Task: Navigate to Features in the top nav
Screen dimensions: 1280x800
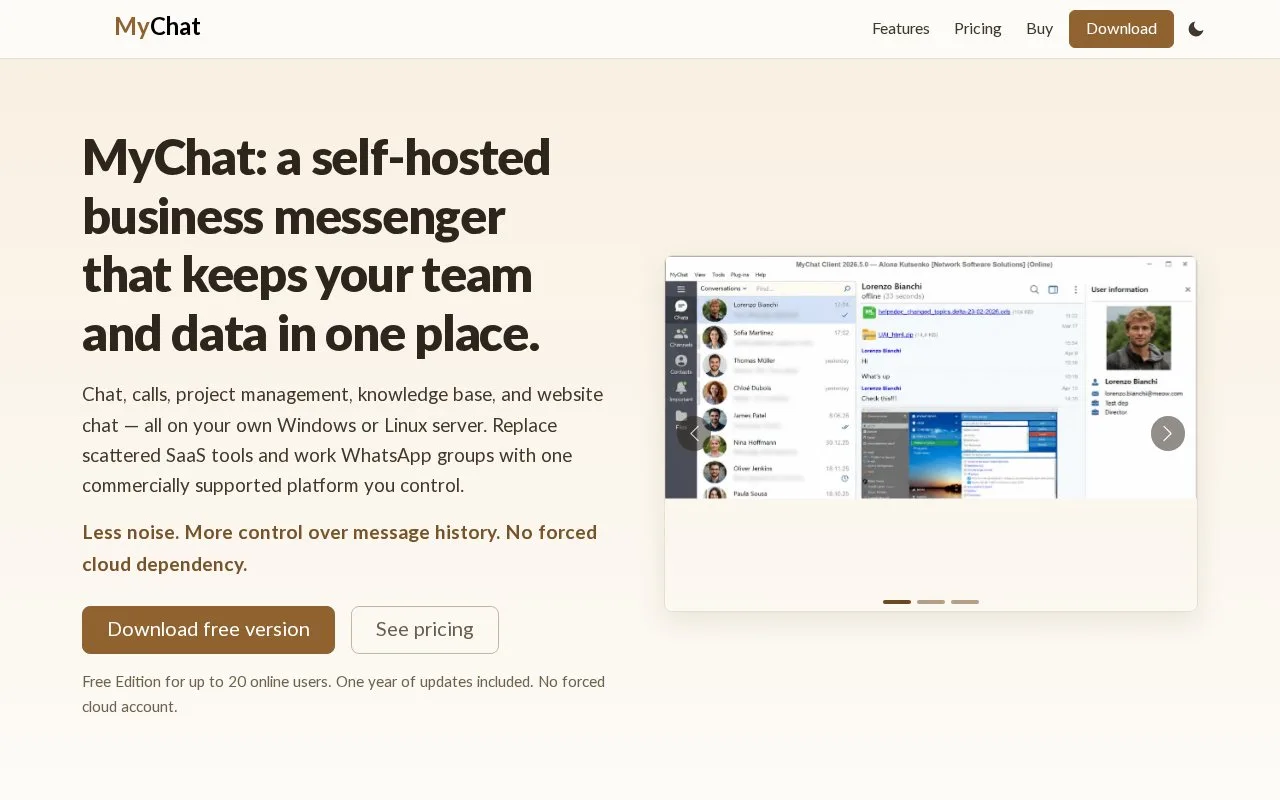Action: point(901,29)
